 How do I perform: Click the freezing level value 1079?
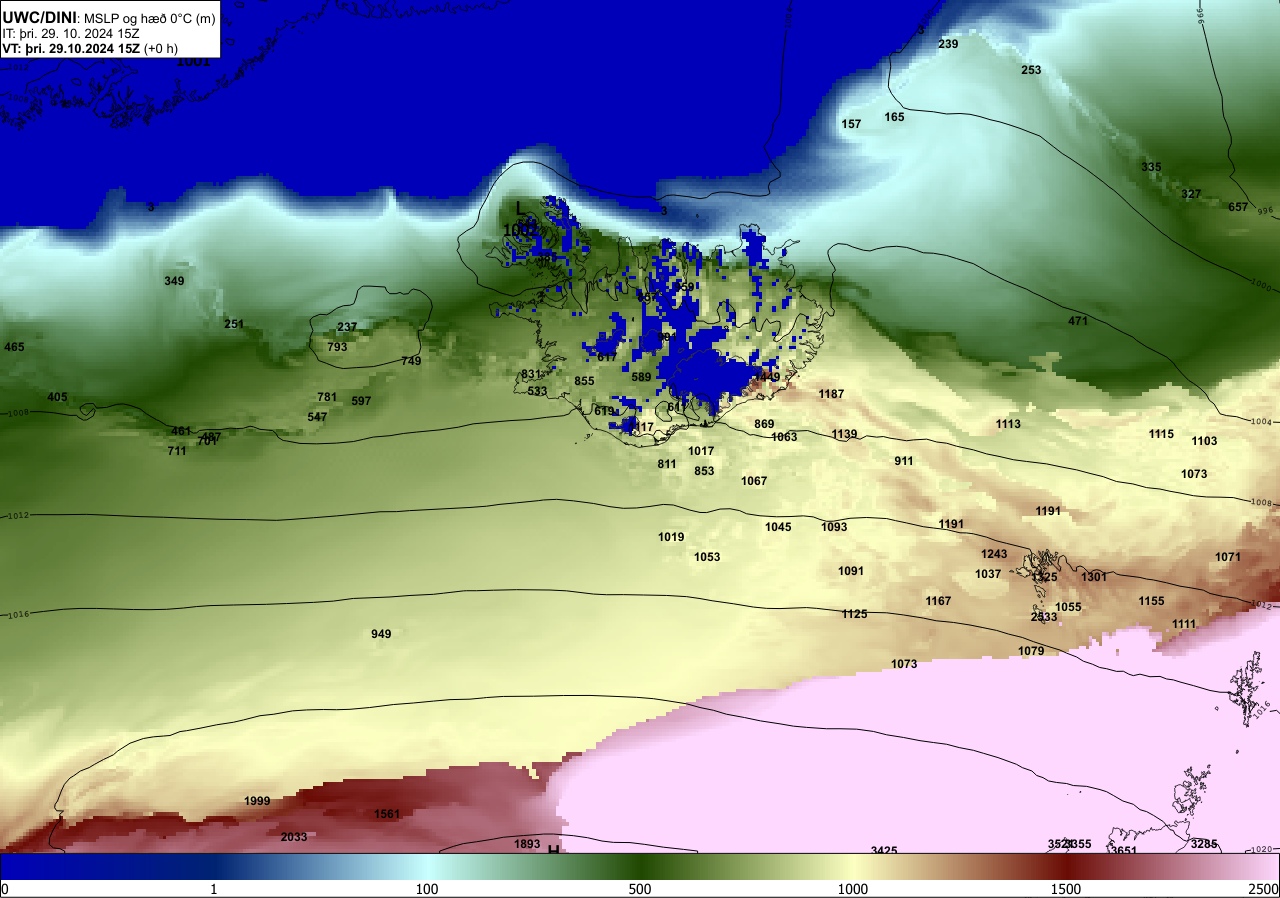click(1031, 651)
